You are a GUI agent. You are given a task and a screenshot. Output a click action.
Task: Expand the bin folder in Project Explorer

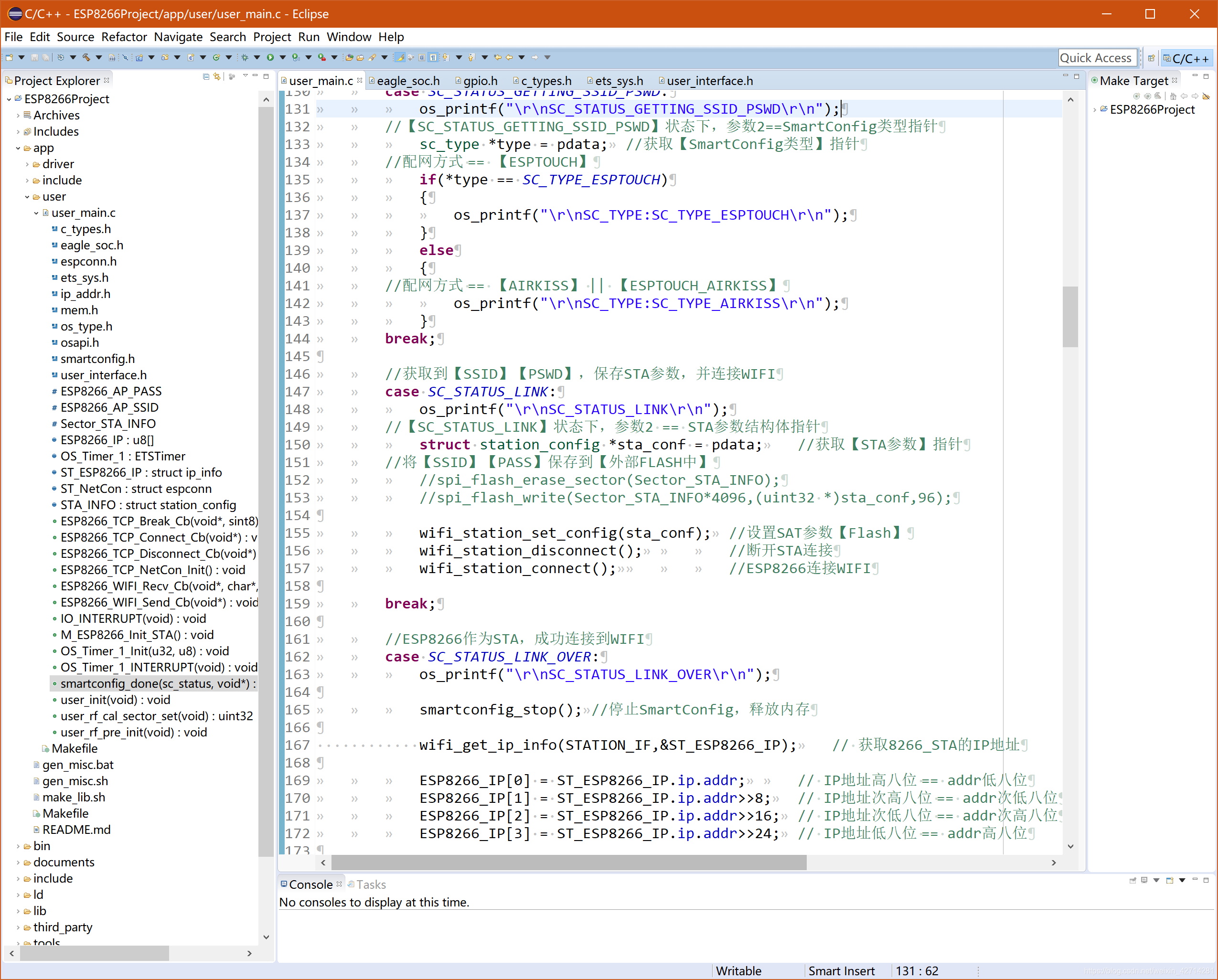coord(18,846)
